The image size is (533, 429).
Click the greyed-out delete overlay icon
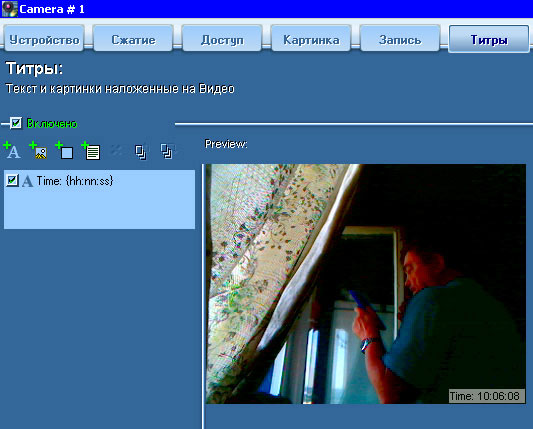117,151
